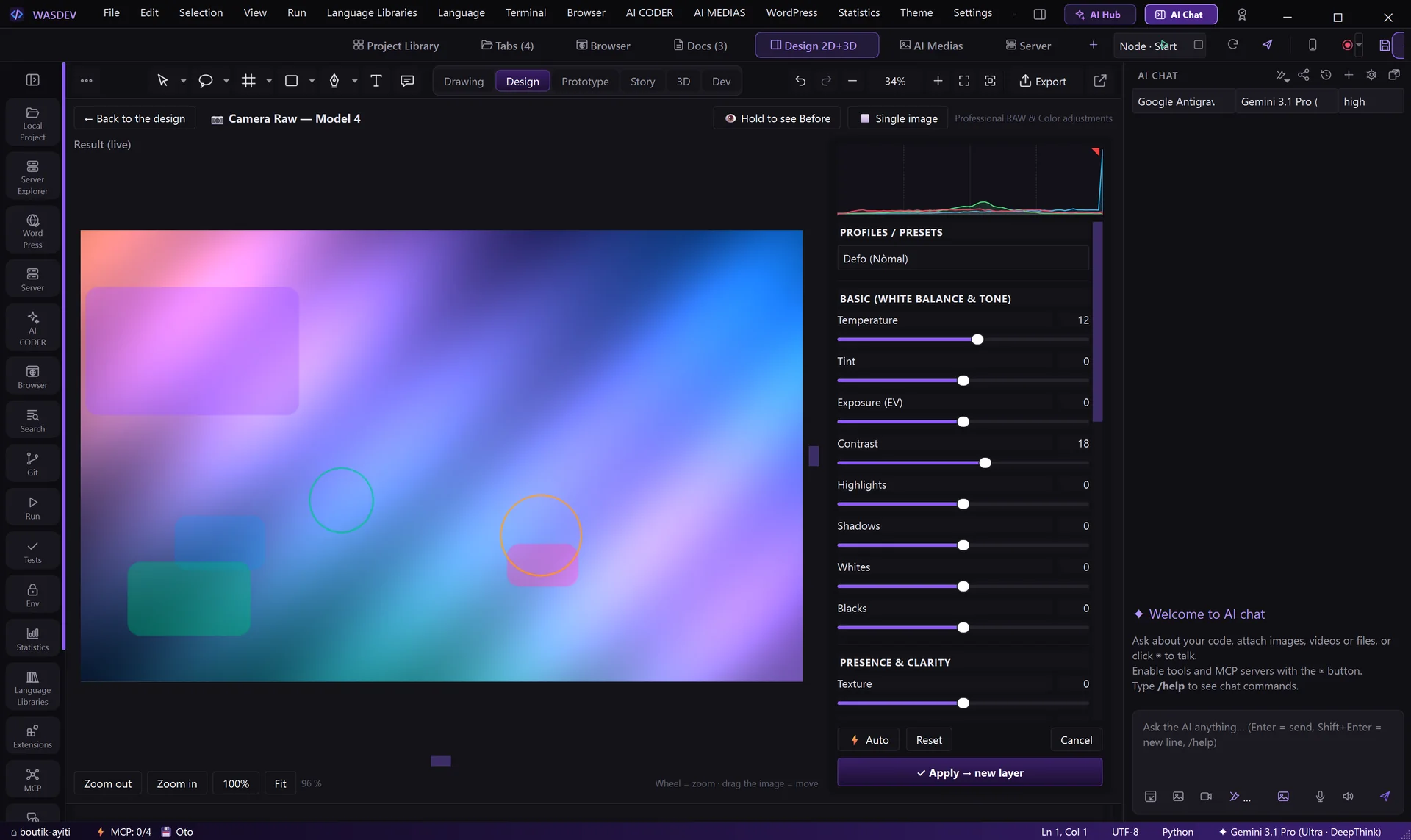Viewport: 1411px width, 840px height.
Task: Select the Rectangle shape tool
Action: coord(291,81)
